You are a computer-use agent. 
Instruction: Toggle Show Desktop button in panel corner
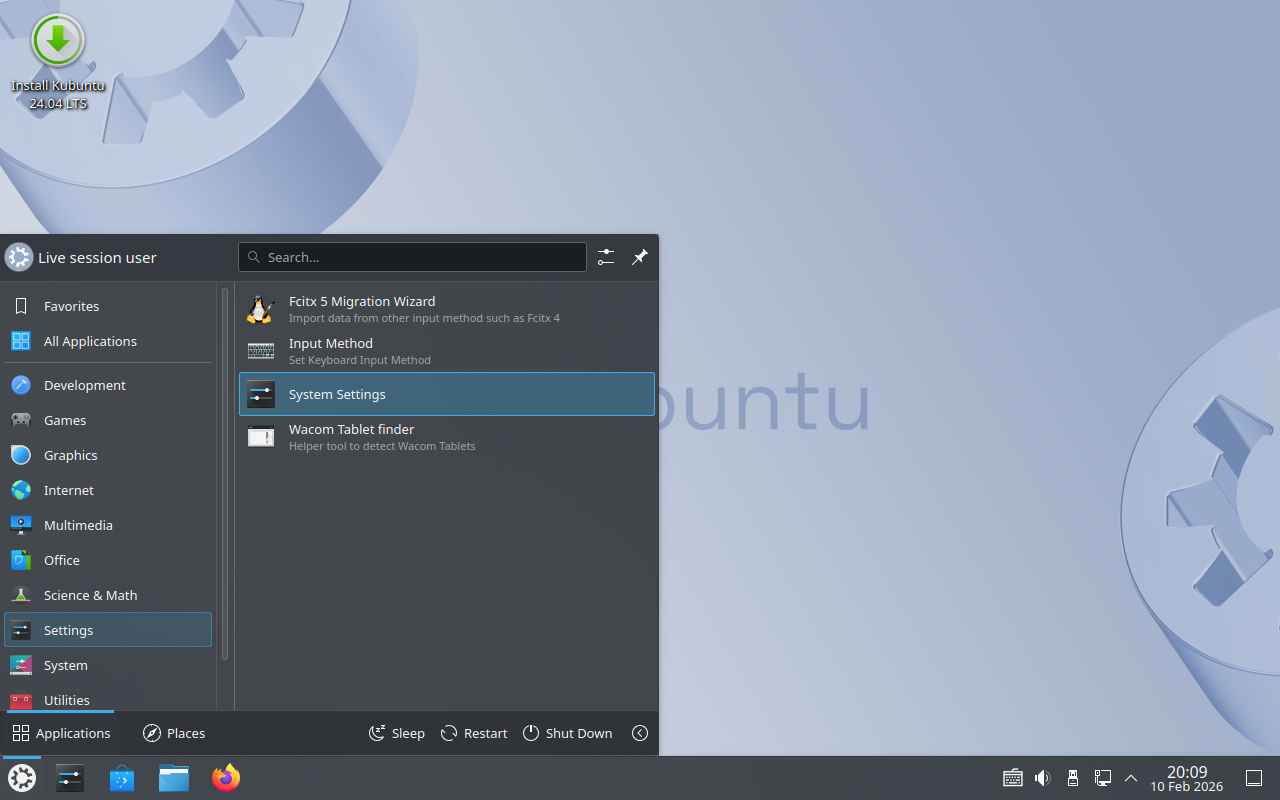(1253, 778)
